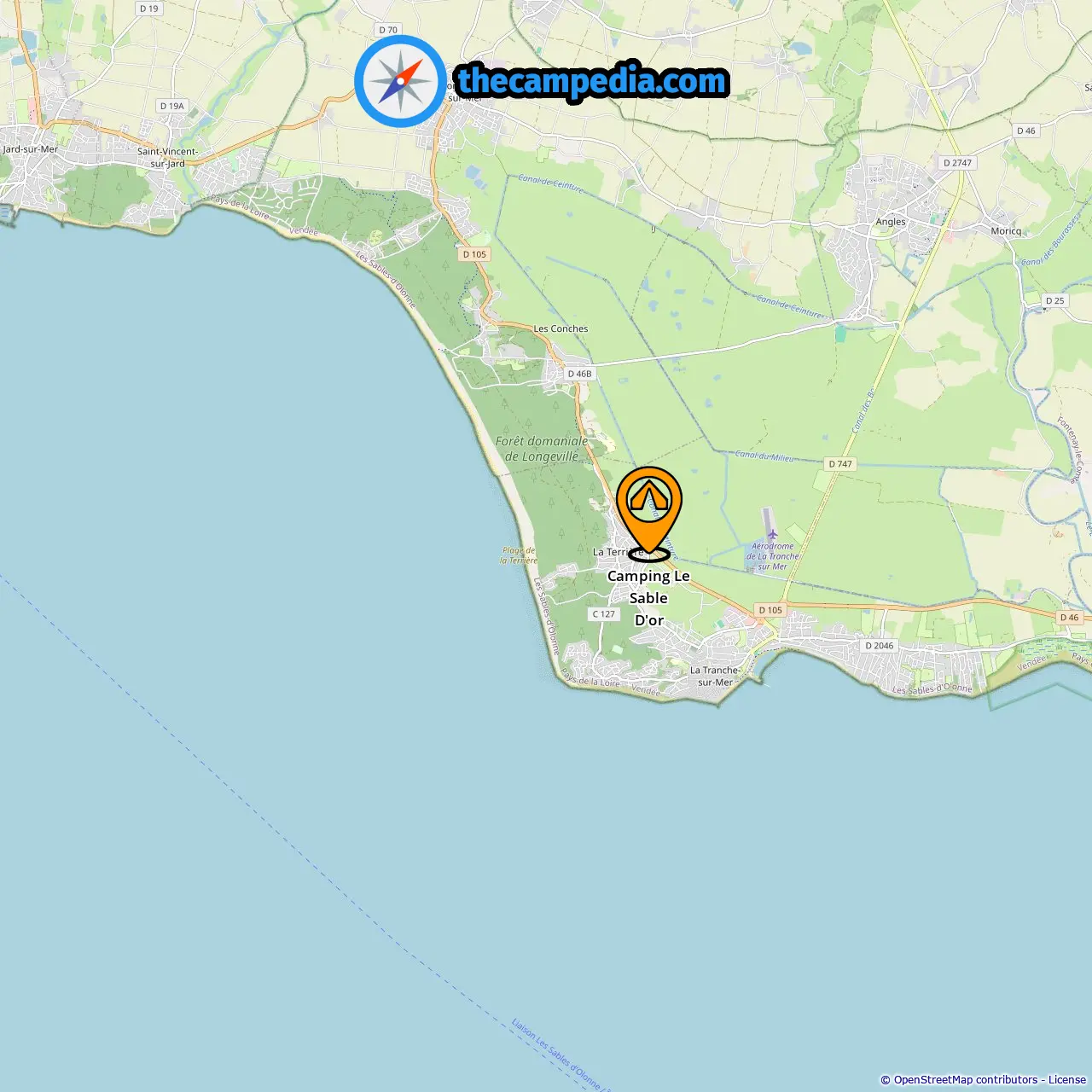Click the D 105 road shield near Les Conches
This screenshot has width=1092, height=1092.
click(x=474, y=254)
